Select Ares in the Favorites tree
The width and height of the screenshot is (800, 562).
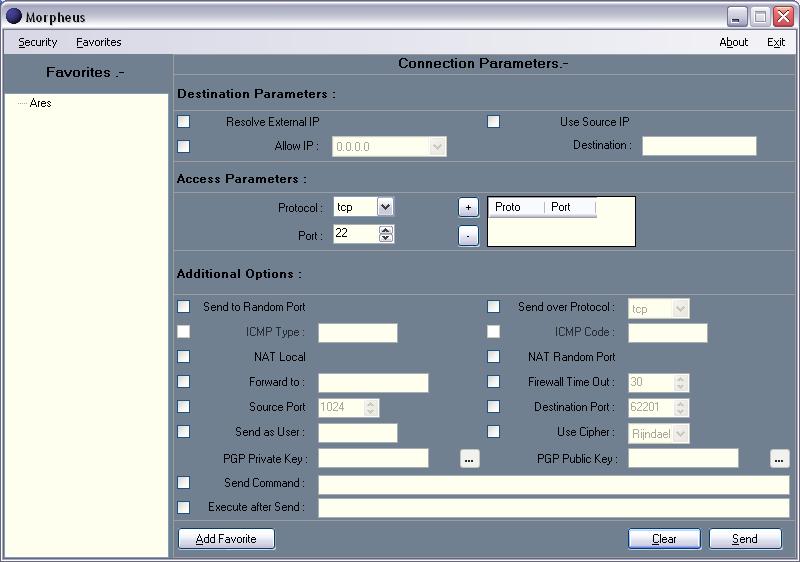pos(40,103)
